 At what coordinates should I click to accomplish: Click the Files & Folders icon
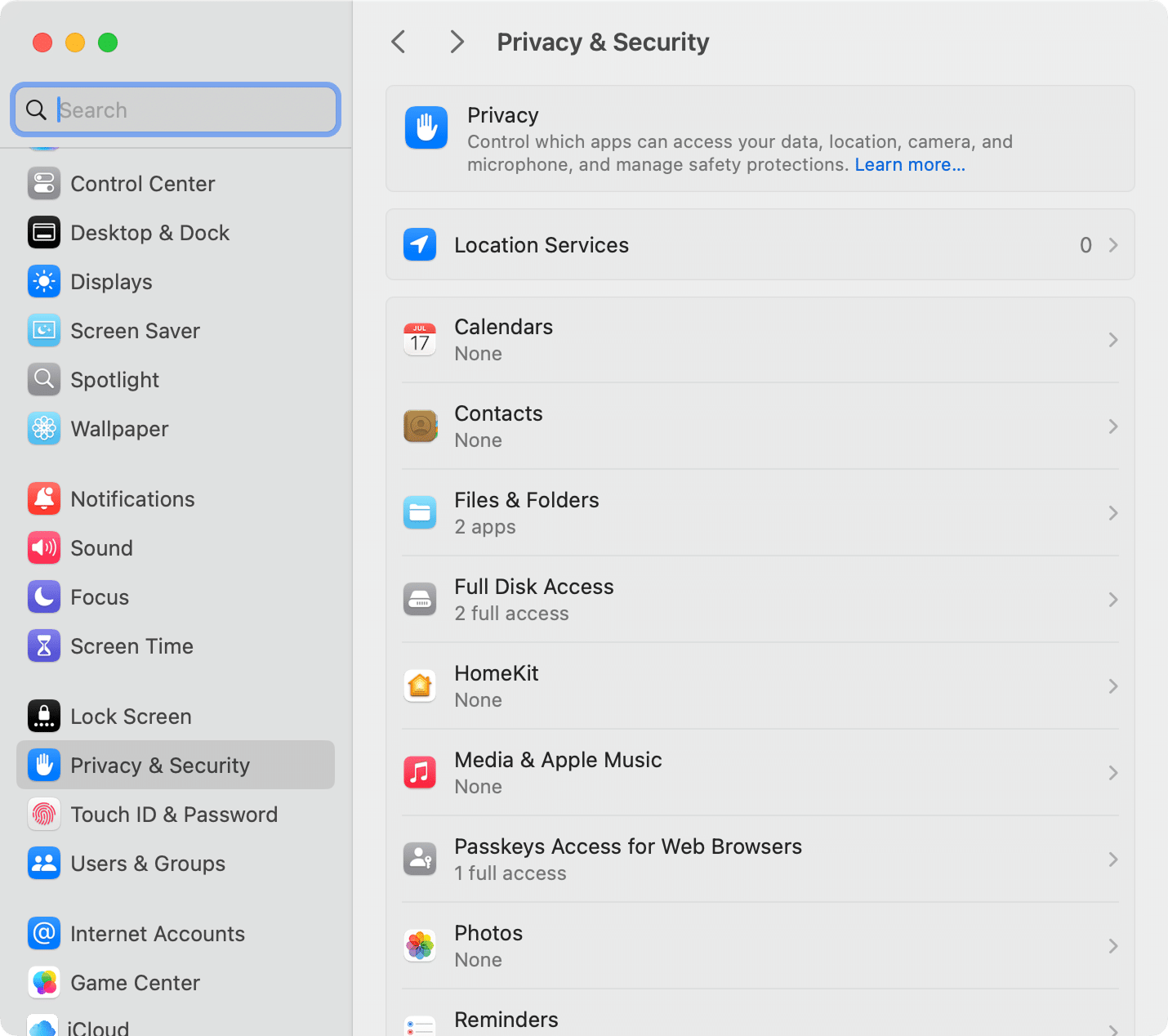click(420, 512)
